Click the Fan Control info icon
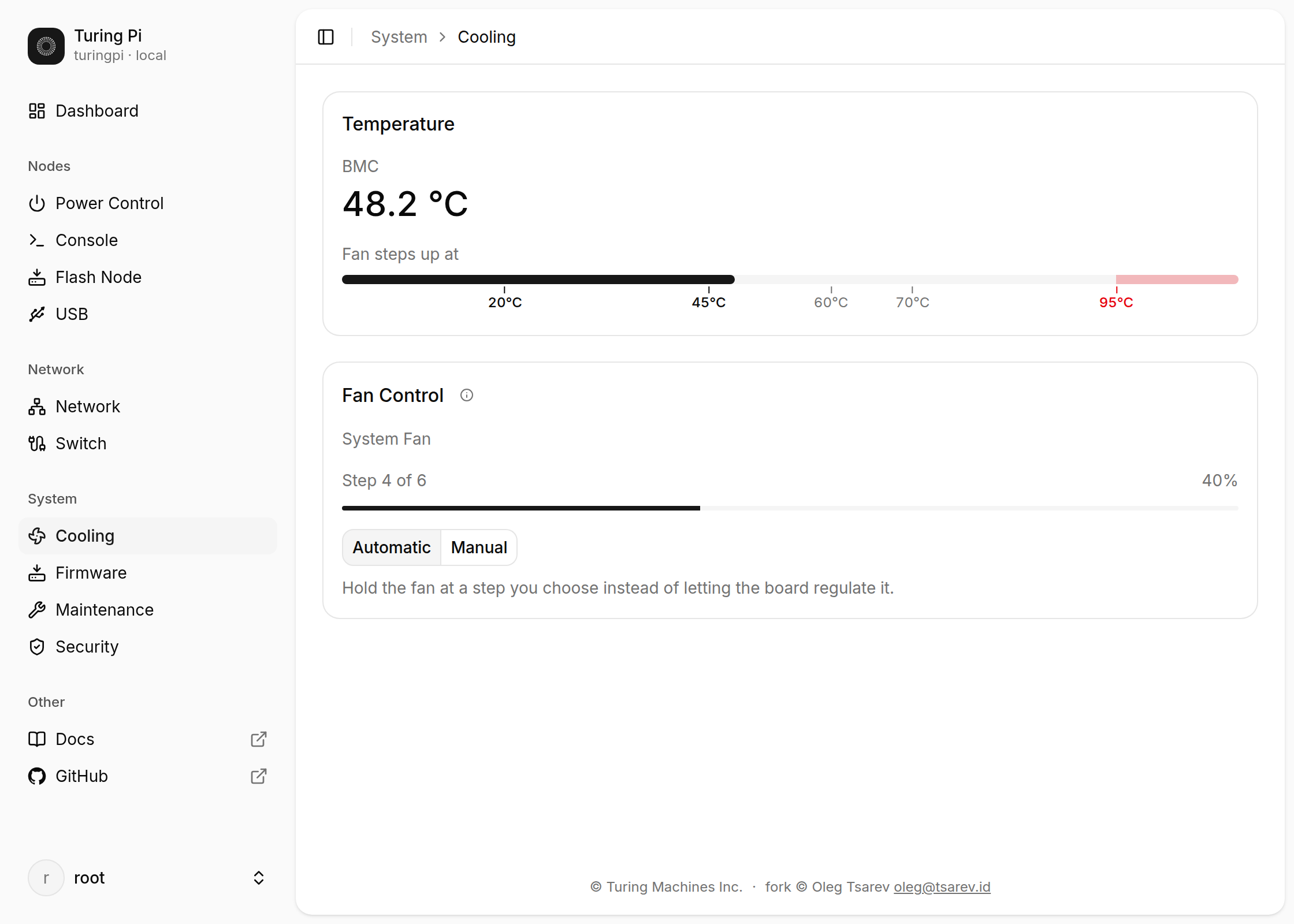The height and width of the screenshot is (924, 1294). click(x=467, y=395)
